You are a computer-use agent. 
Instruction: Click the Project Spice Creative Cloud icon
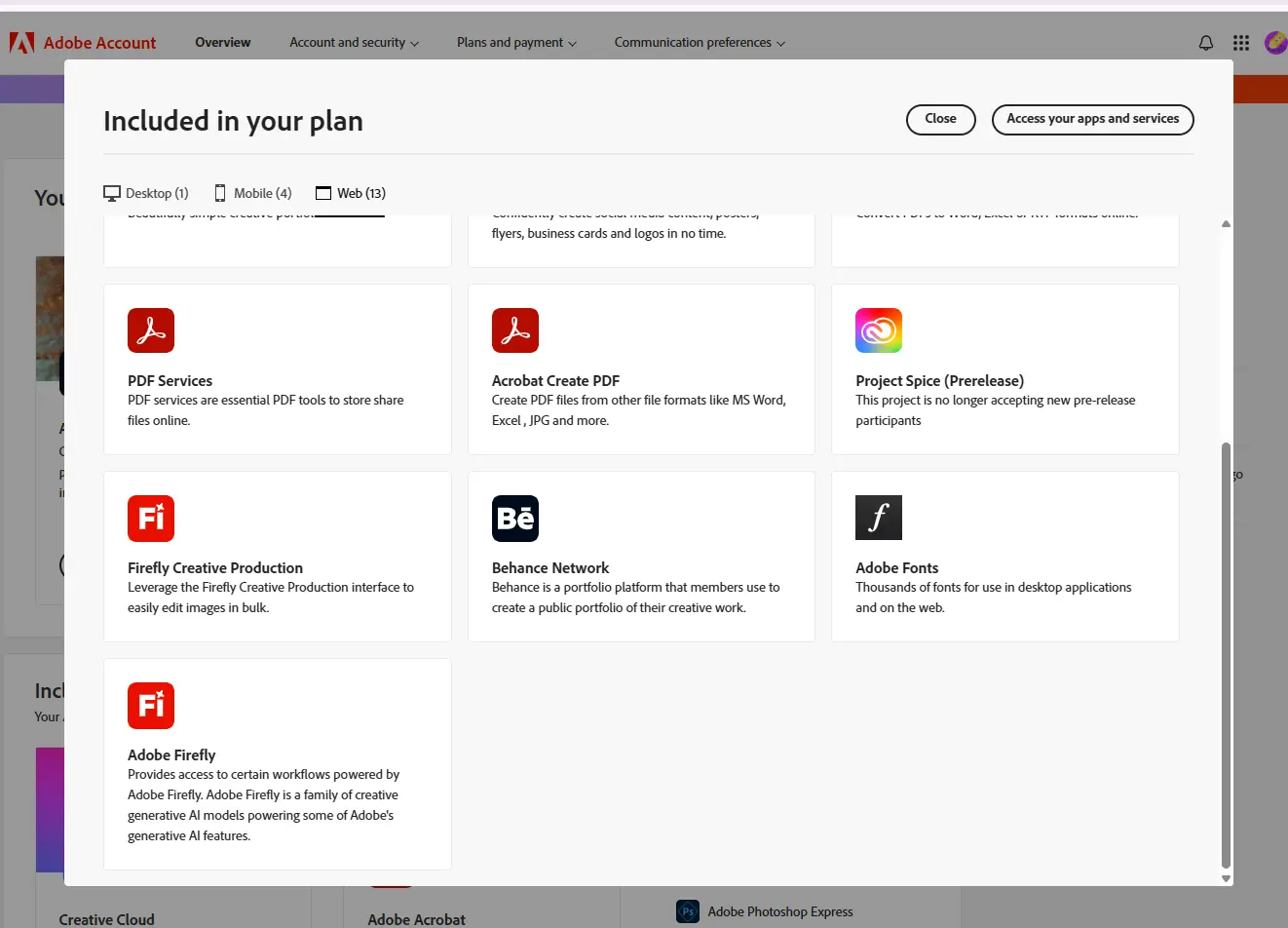pyautogui.click(x=879, y=330)
